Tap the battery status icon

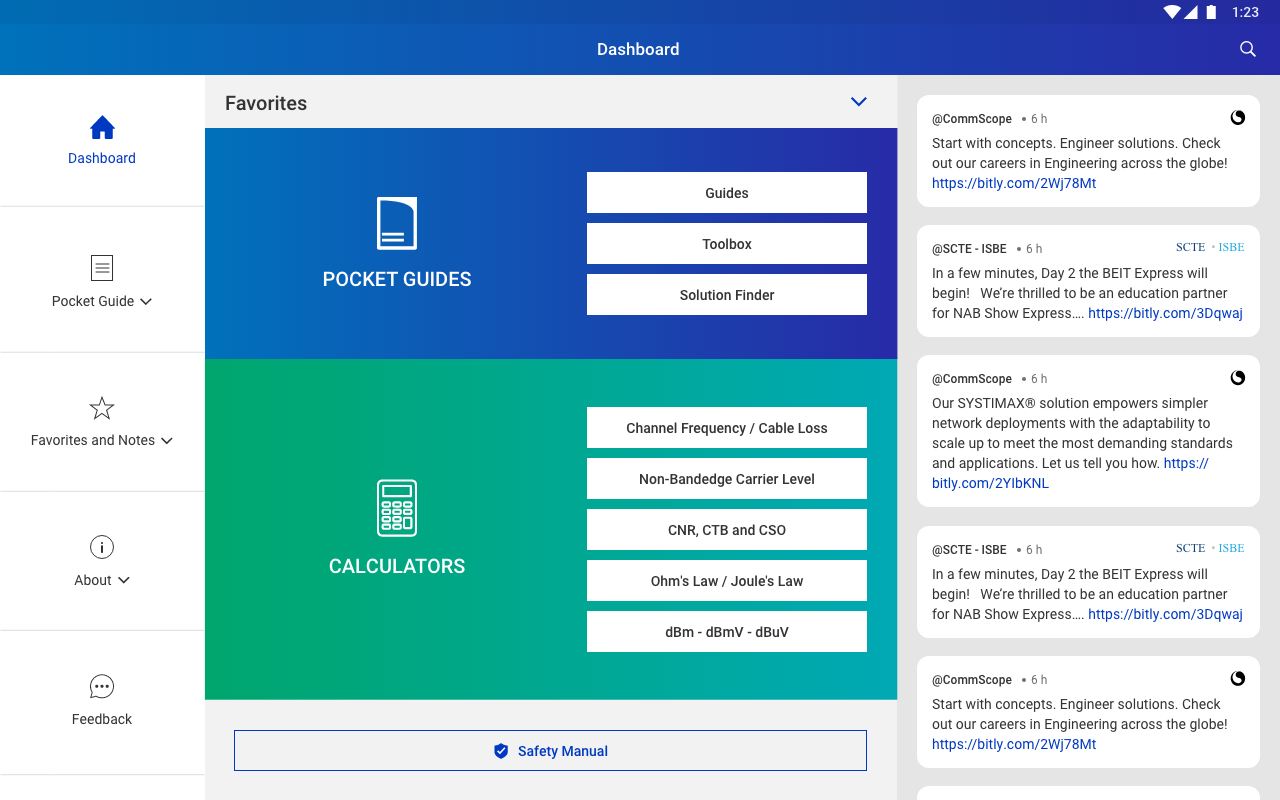click(x=1211, y=12)
